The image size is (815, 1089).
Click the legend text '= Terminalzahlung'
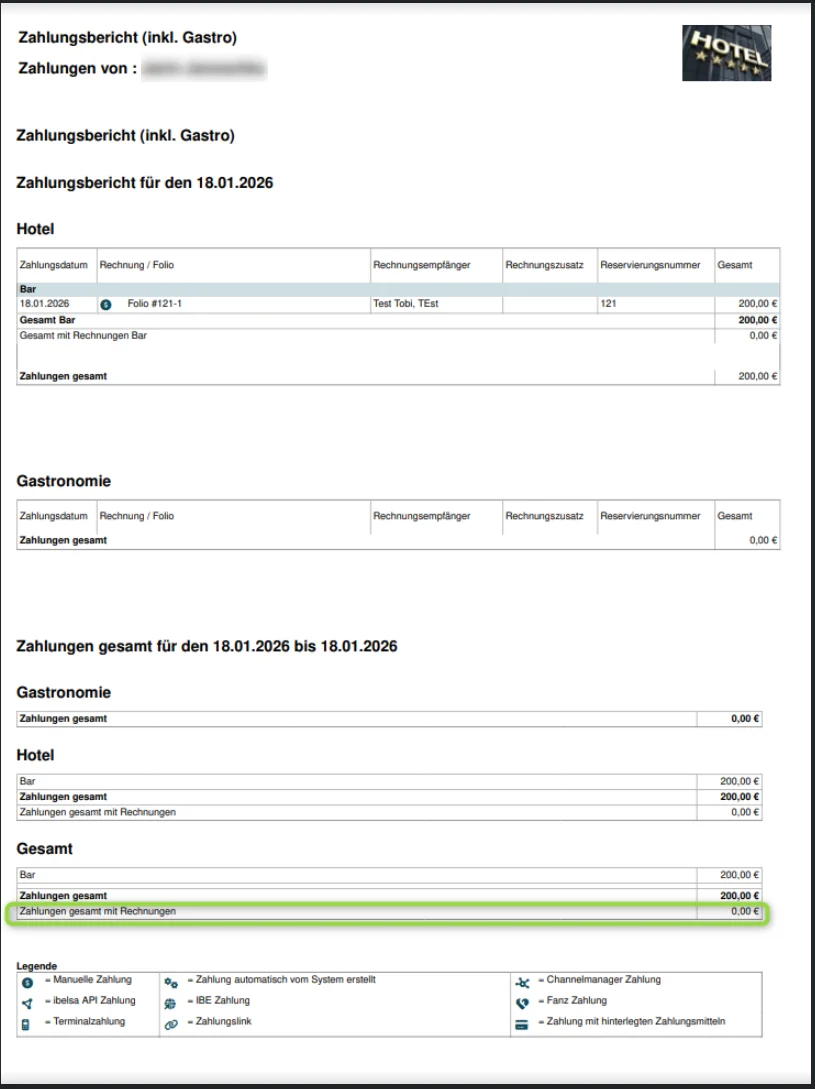pyautogui.click(x=85, y=1022)
